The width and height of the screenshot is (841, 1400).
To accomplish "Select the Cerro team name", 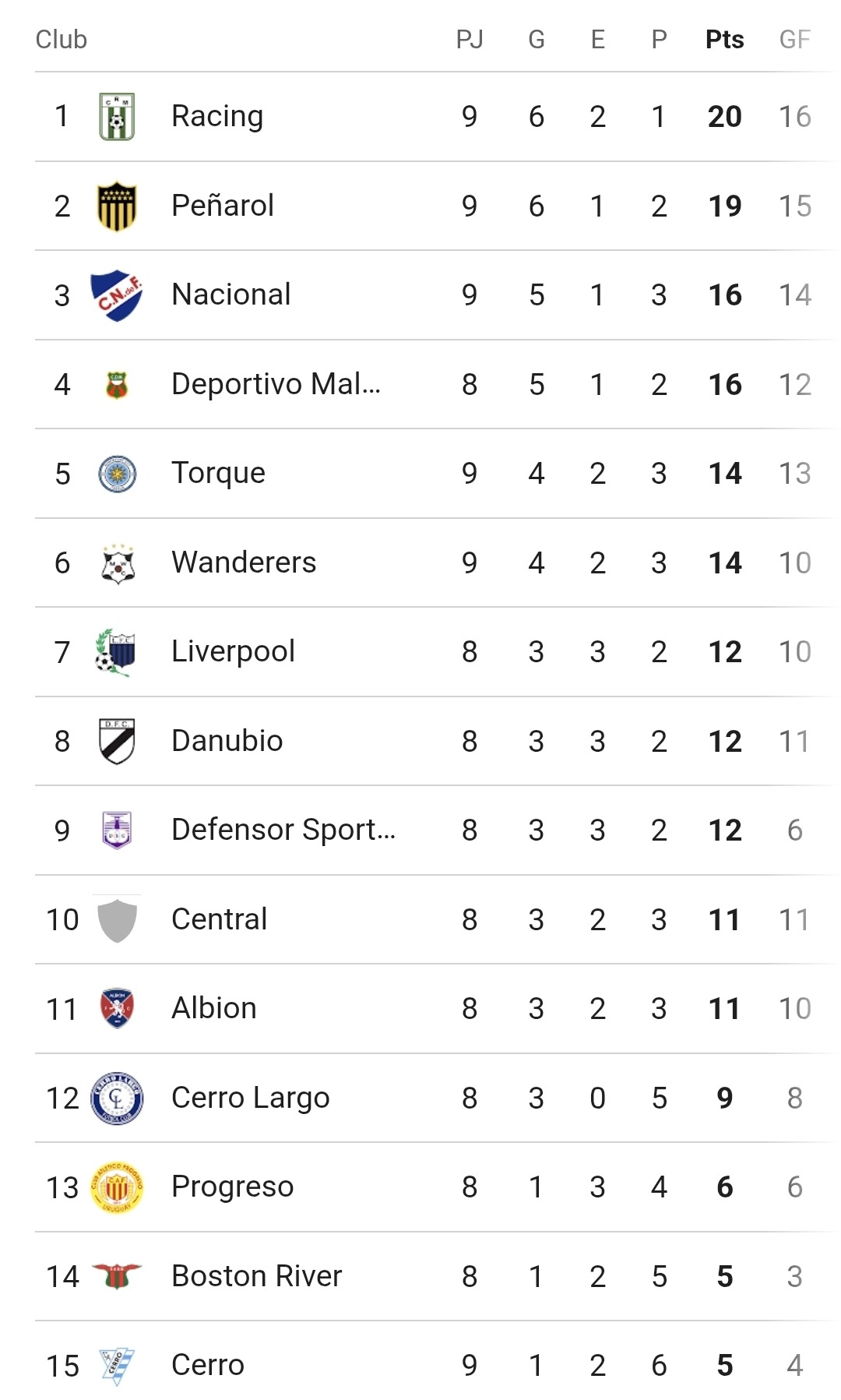I will point(208,1366).
